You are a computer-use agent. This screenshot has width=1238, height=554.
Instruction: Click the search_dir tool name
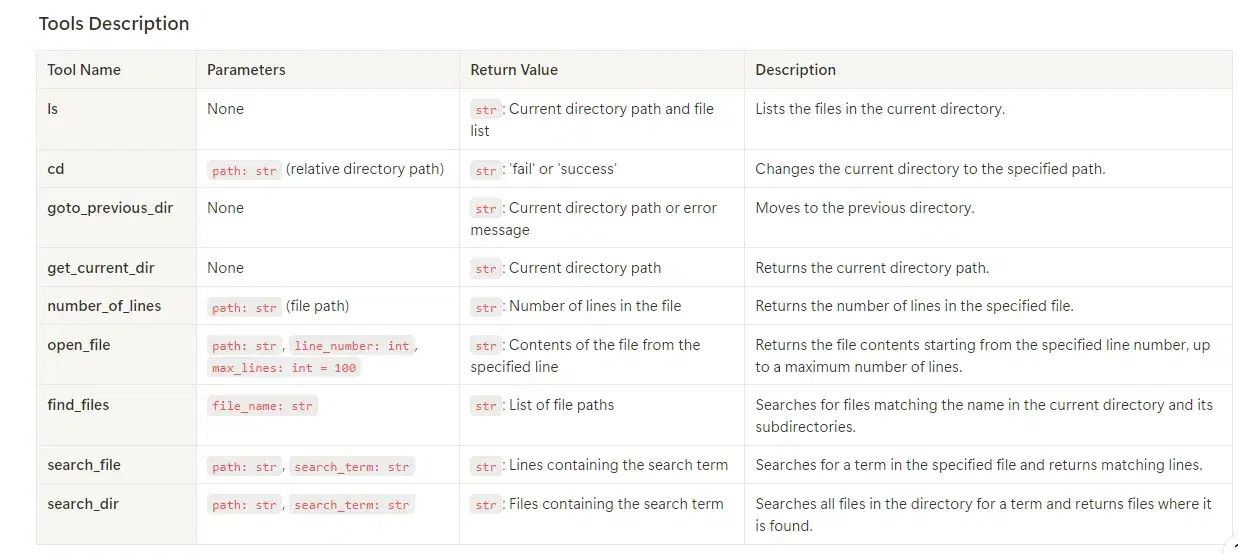pos(83,504)
